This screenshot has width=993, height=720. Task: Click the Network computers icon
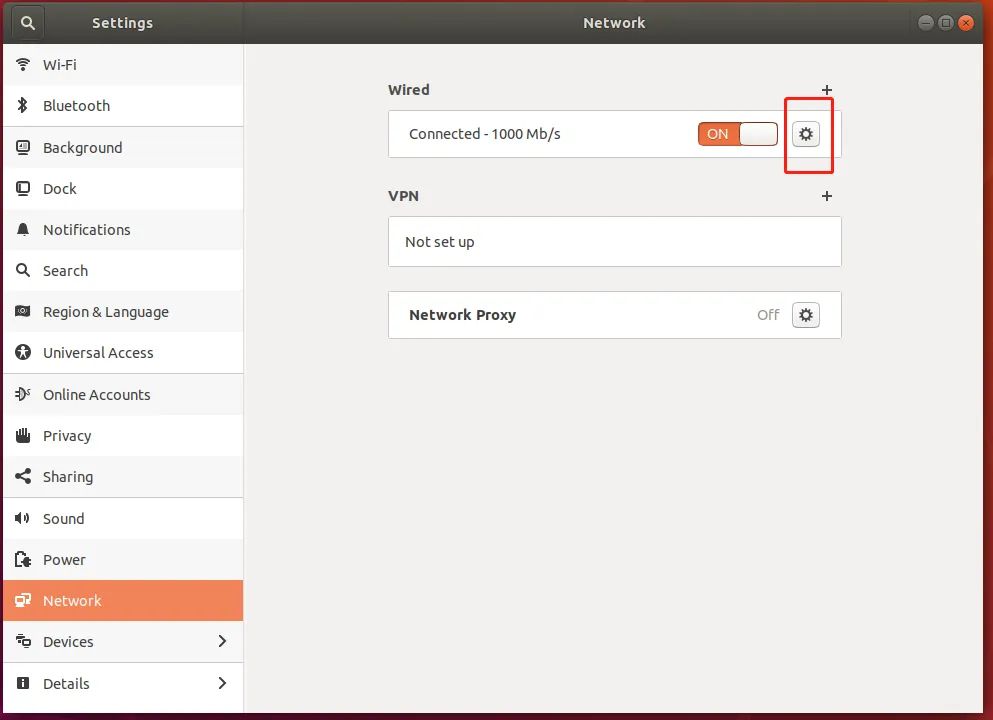(x=23, y=600)
